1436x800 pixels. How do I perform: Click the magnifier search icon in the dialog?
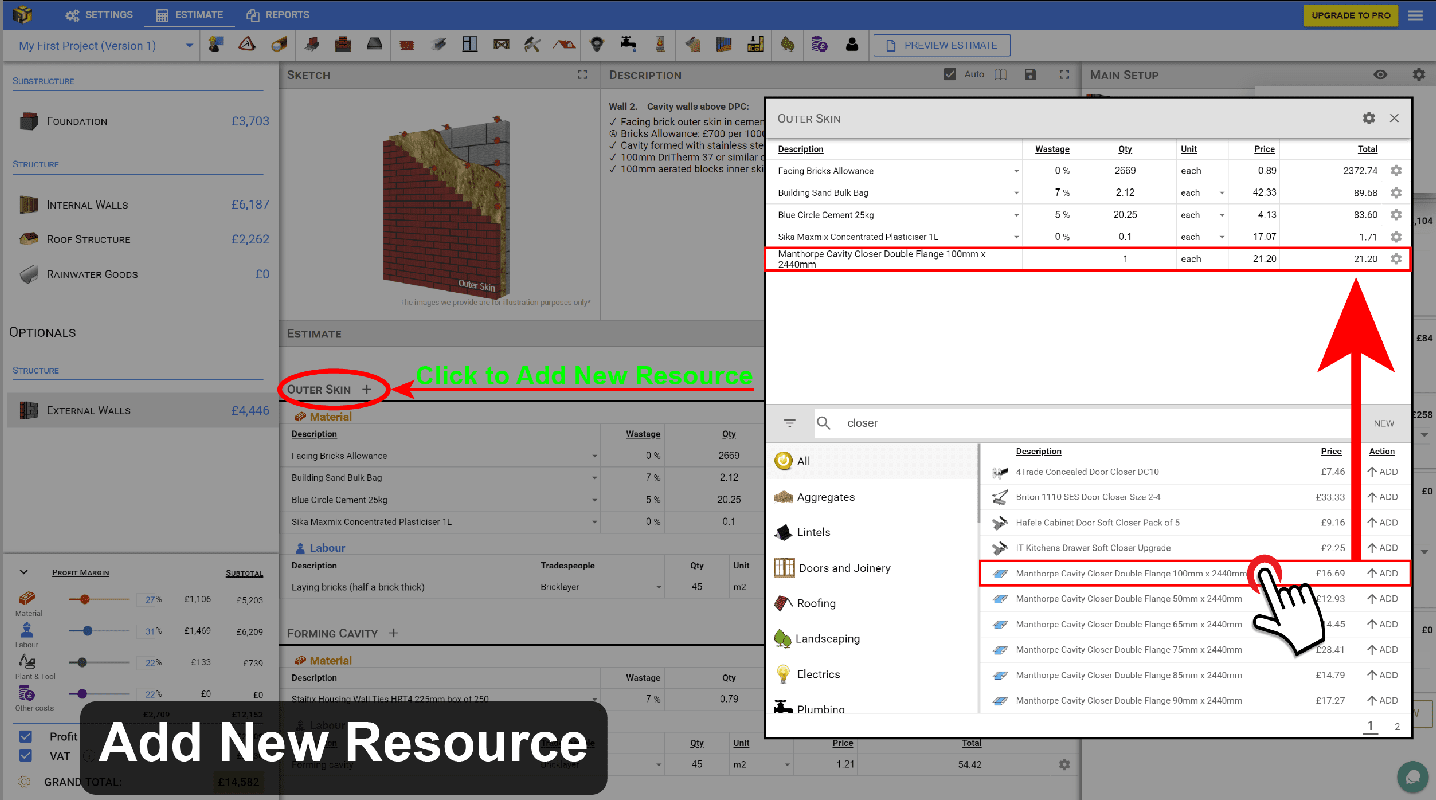pyautogui.click(x=824, y=423)
